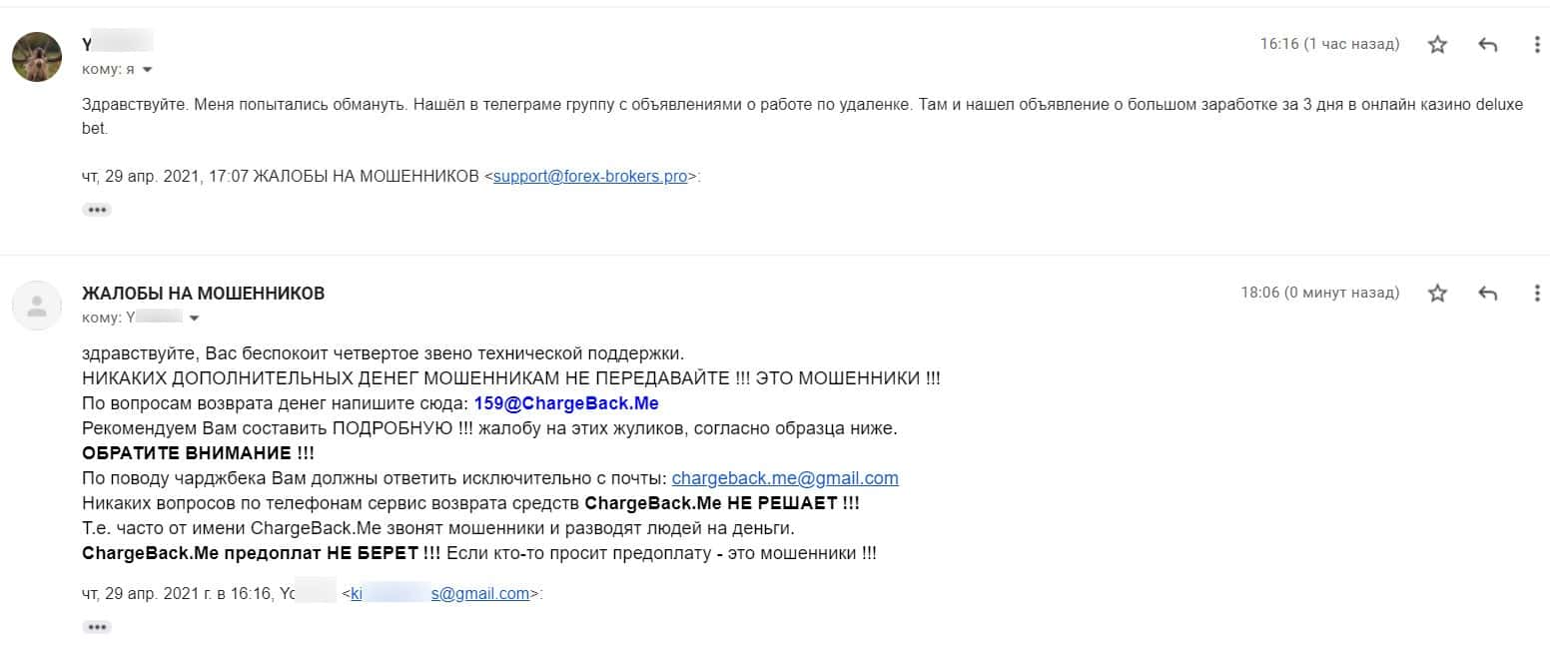Screen dimensions: 1568x651
Task: Star the ЖАЛОБЫ НА МОШЕННИКОВ reply
Action: click(1437, 293)
